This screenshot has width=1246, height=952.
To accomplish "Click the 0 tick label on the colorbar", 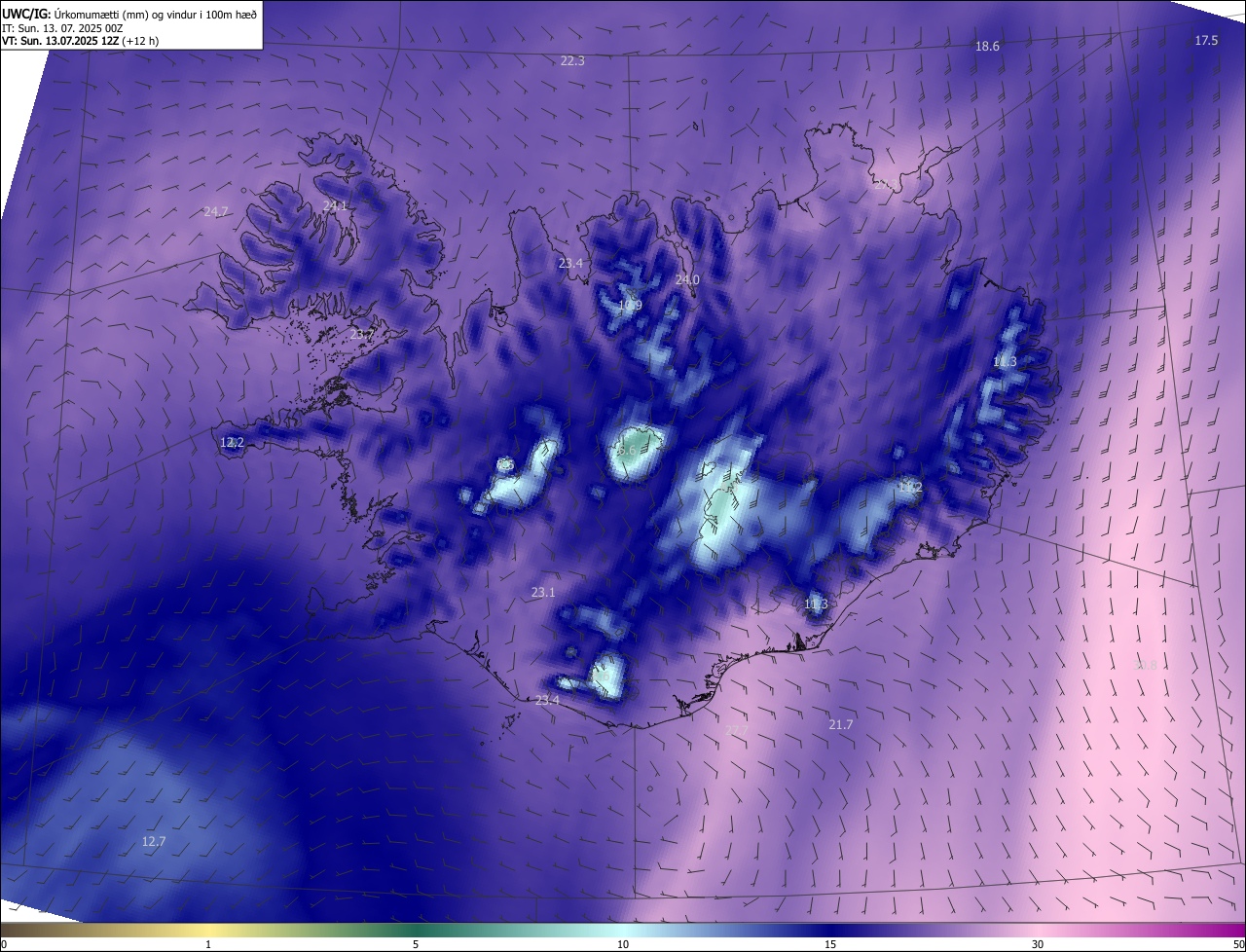I will 4,944.
